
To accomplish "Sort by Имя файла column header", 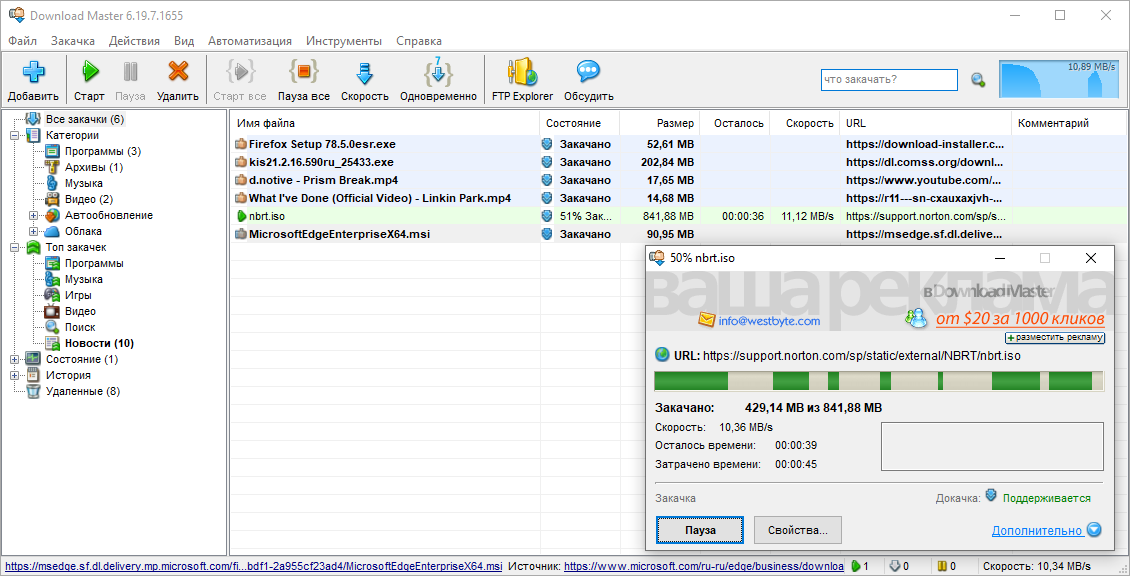I will coord(384,123).
